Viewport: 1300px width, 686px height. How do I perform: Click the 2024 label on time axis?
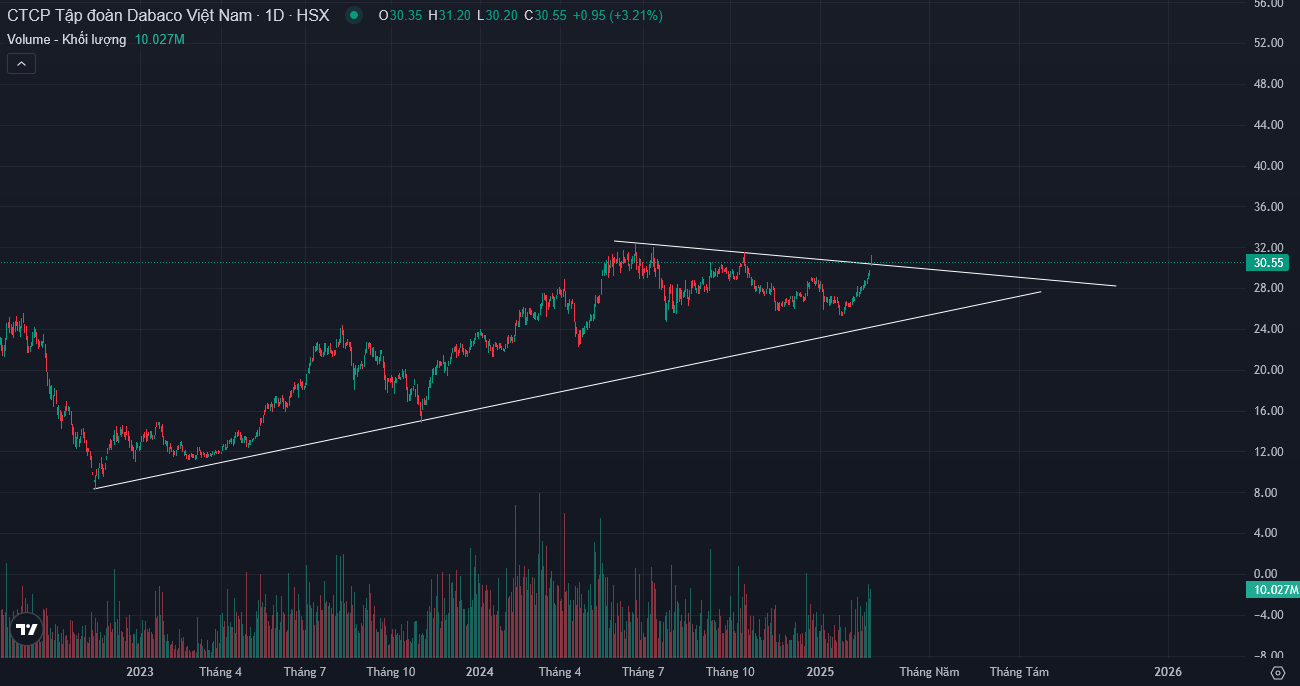[x=479, y=672]
